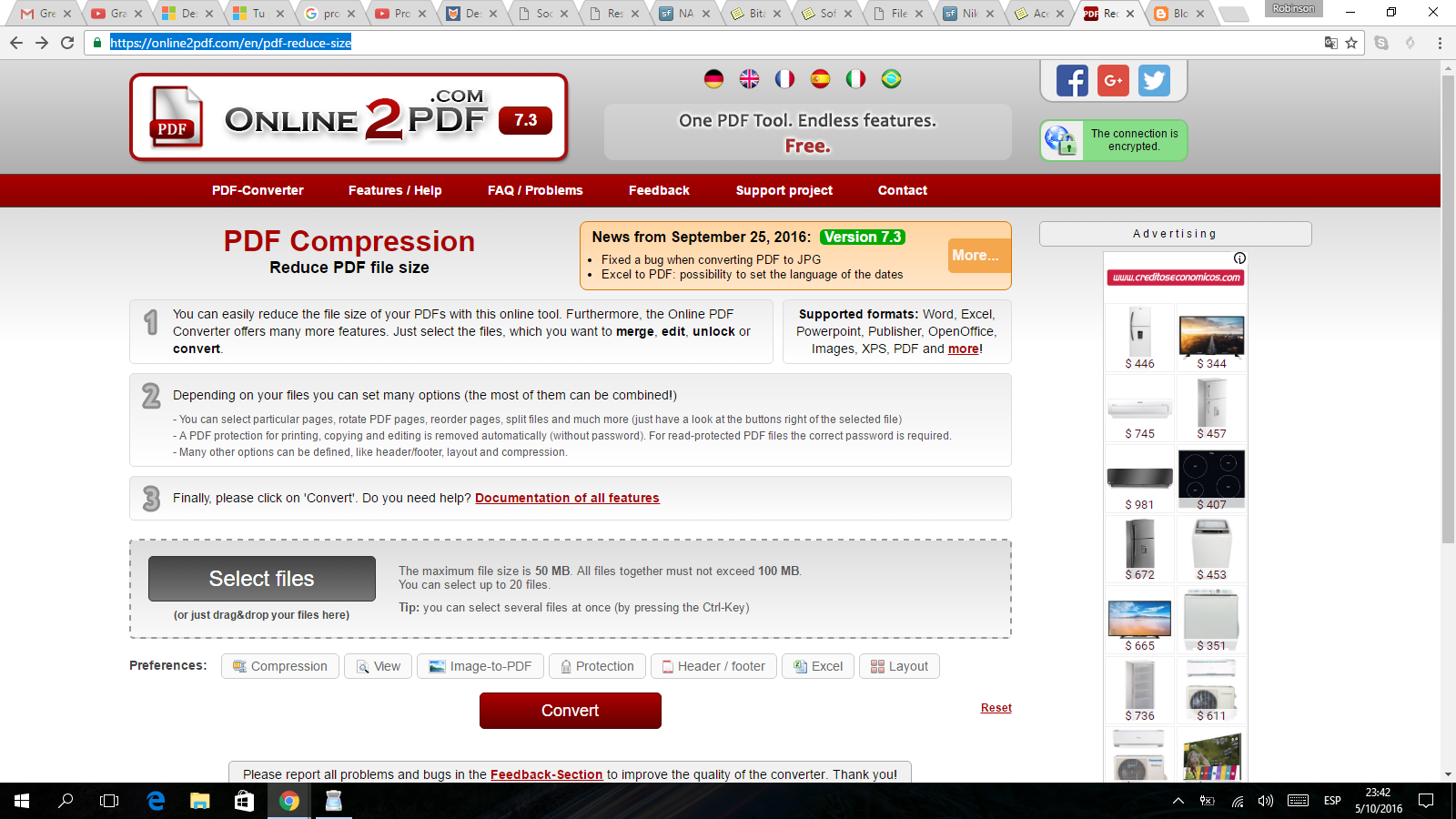This screenshot has width=1456, height=819.
Task: Launch Edge from the taskbar
Action: click(x=156, y=801)
